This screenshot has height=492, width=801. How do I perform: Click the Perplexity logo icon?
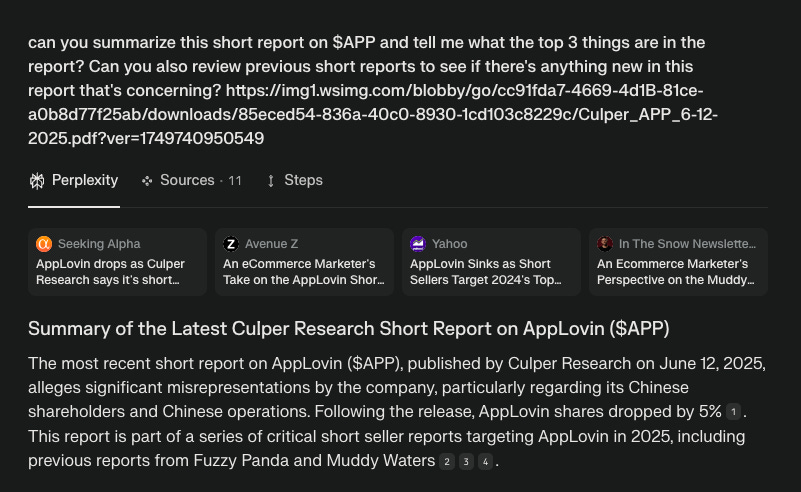click(37, 181)
